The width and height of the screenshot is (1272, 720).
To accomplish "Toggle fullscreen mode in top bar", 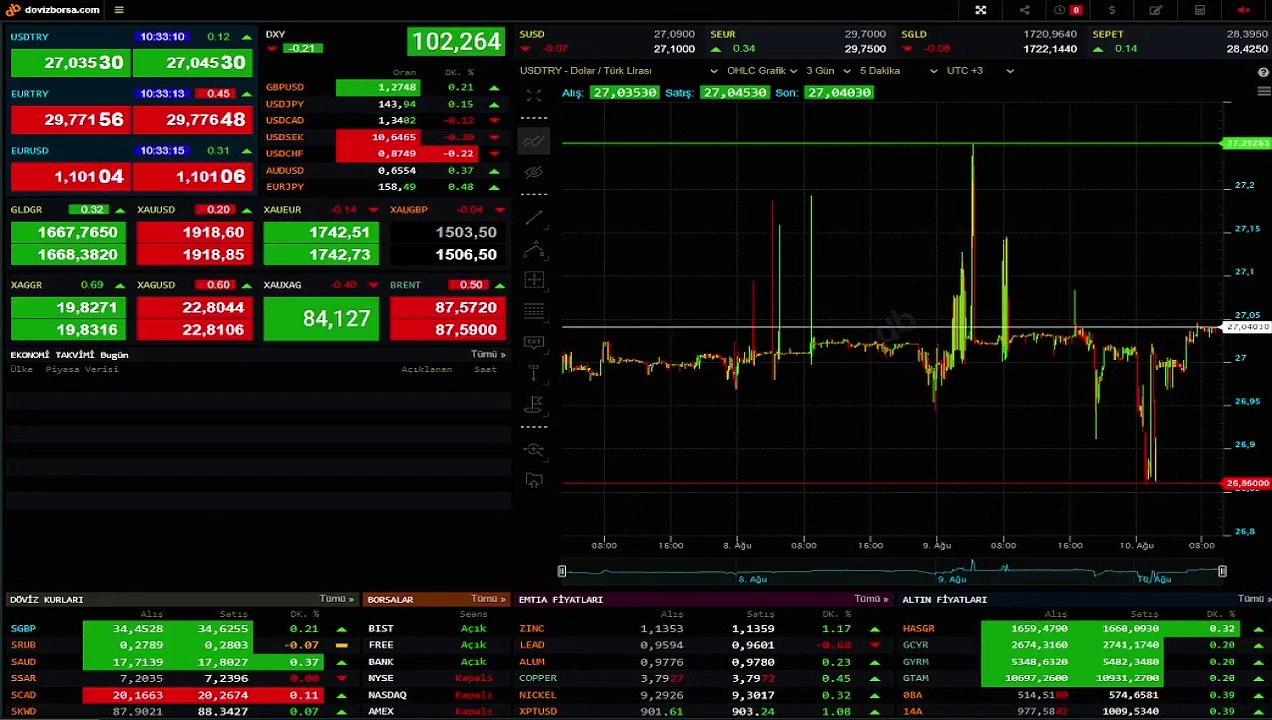I will [981, 10].
